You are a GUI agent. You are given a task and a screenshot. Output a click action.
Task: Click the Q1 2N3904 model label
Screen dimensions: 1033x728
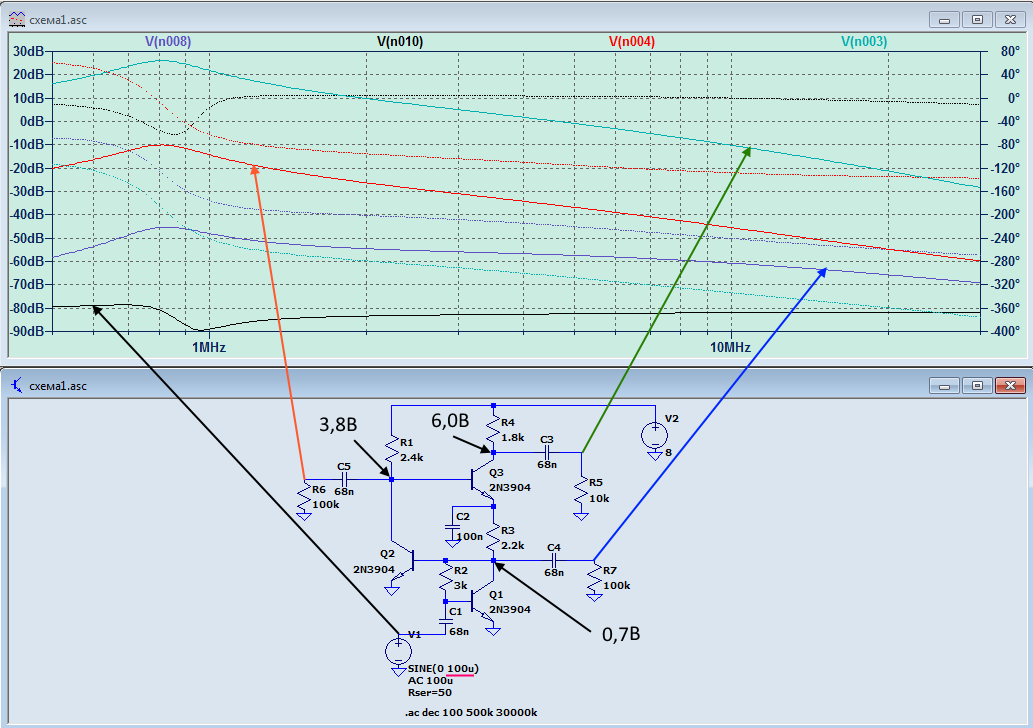[510, 609]
